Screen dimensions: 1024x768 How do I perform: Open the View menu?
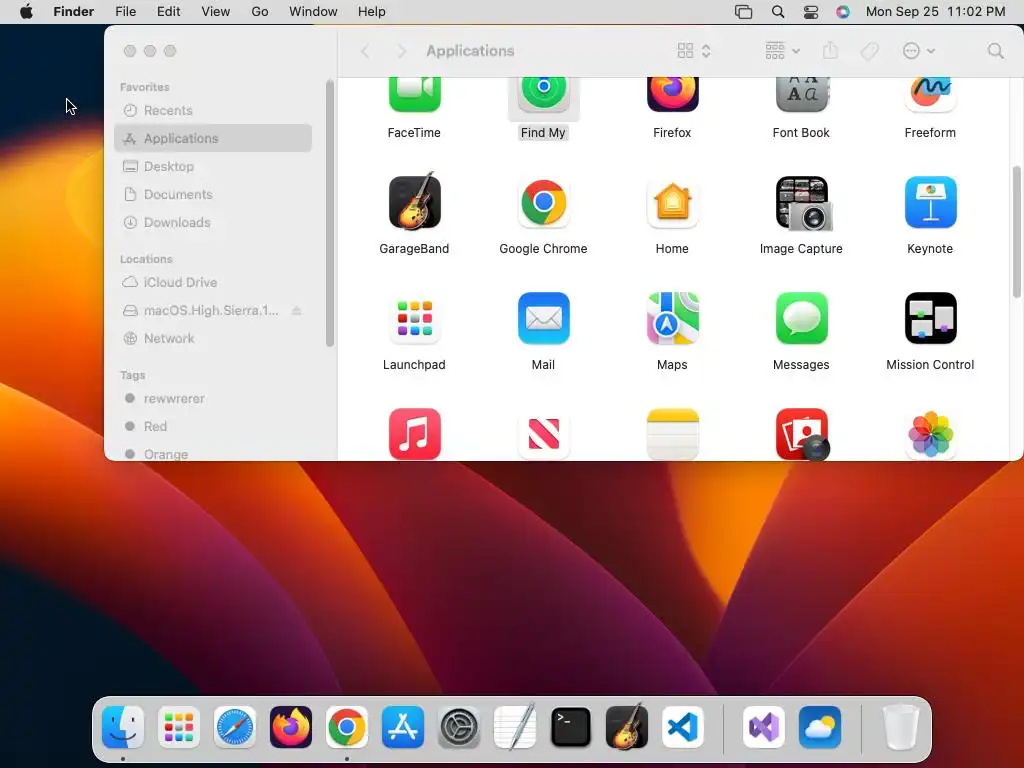pos(216,12)
